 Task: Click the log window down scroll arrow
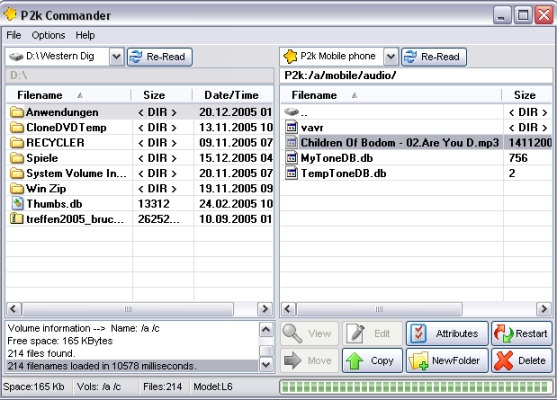266,364
